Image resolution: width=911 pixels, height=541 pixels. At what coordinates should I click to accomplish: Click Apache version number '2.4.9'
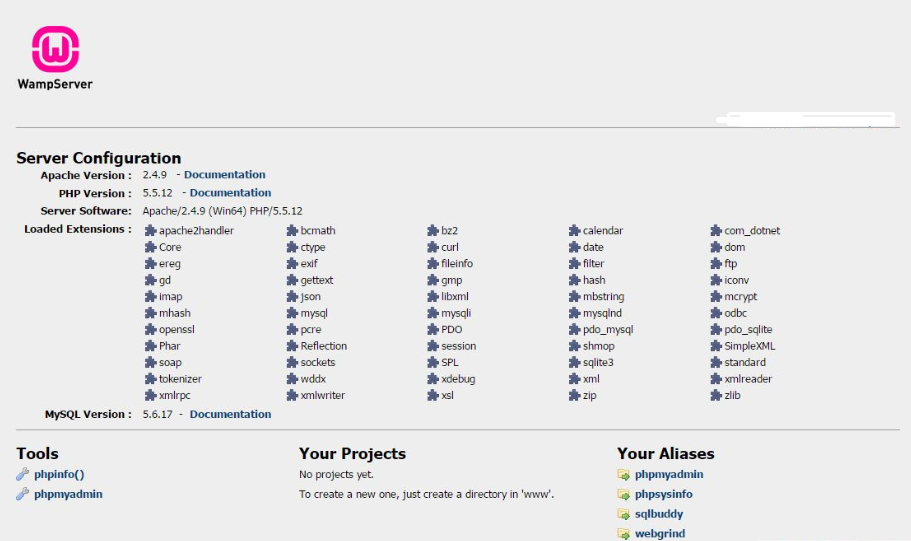pos(155,174)
